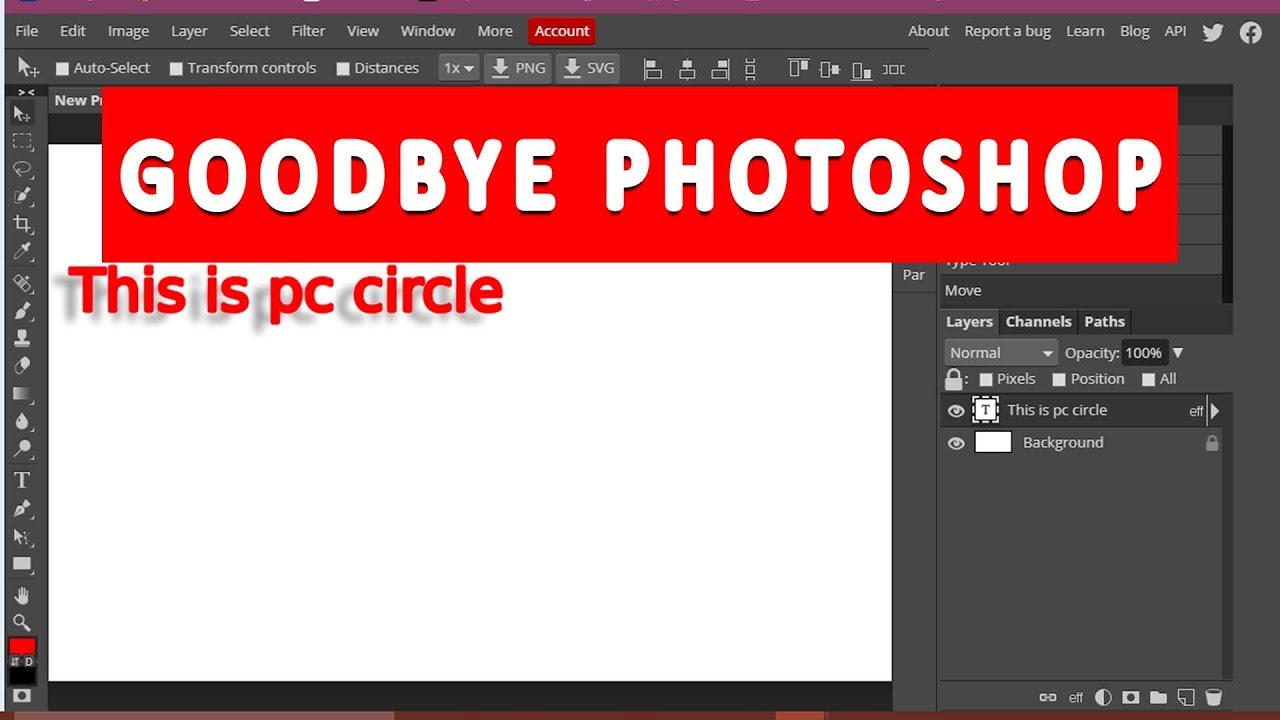Activate the Hand tool
This screenshot has width=1280, height=720.
(x=22, y=596)
